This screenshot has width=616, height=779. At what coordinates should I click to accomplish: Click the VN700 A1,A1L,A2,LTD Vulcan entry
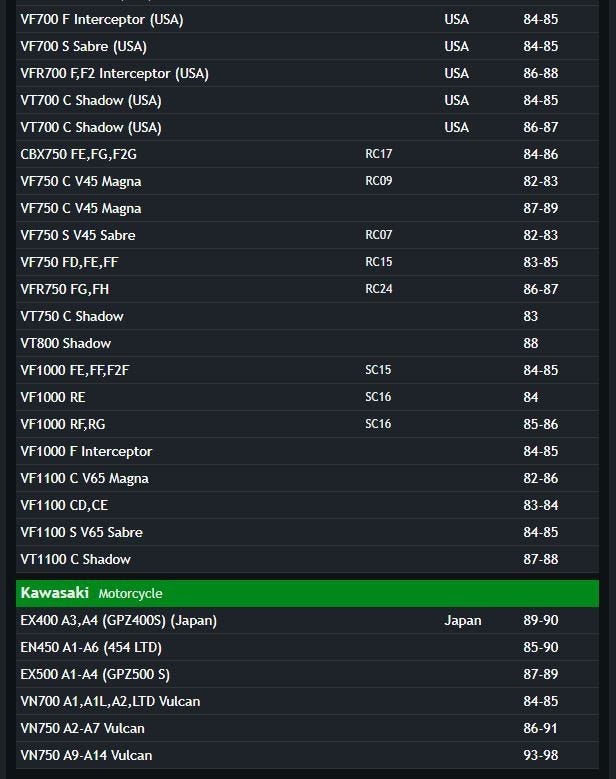(110, 701)
